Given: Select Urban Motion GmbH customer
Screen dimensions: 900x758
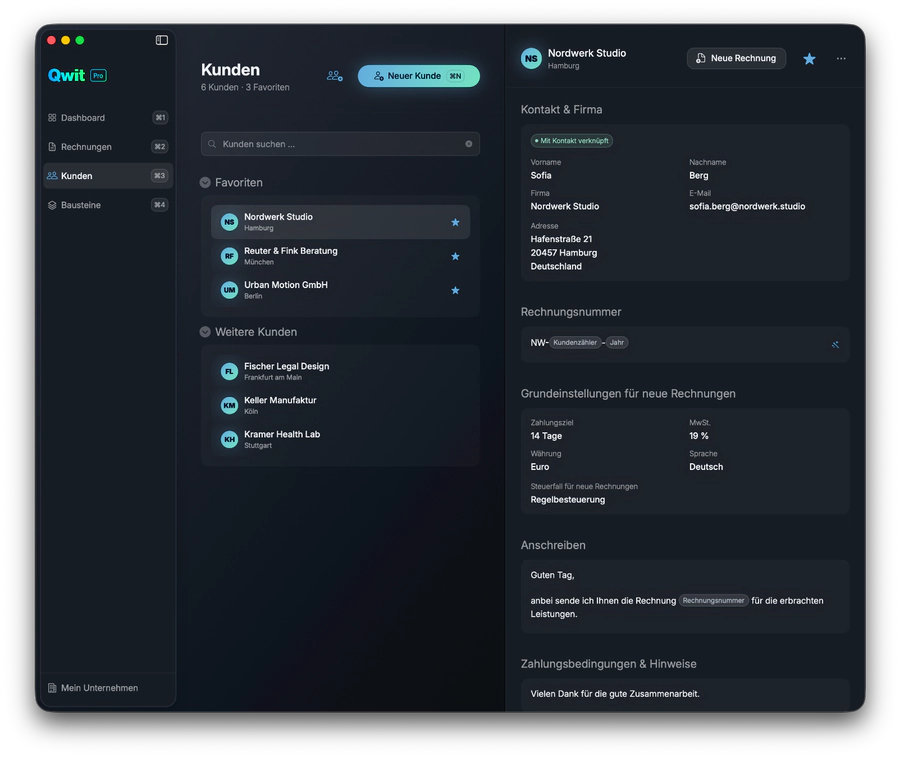Looking at the screenshot, I should 340,290.
